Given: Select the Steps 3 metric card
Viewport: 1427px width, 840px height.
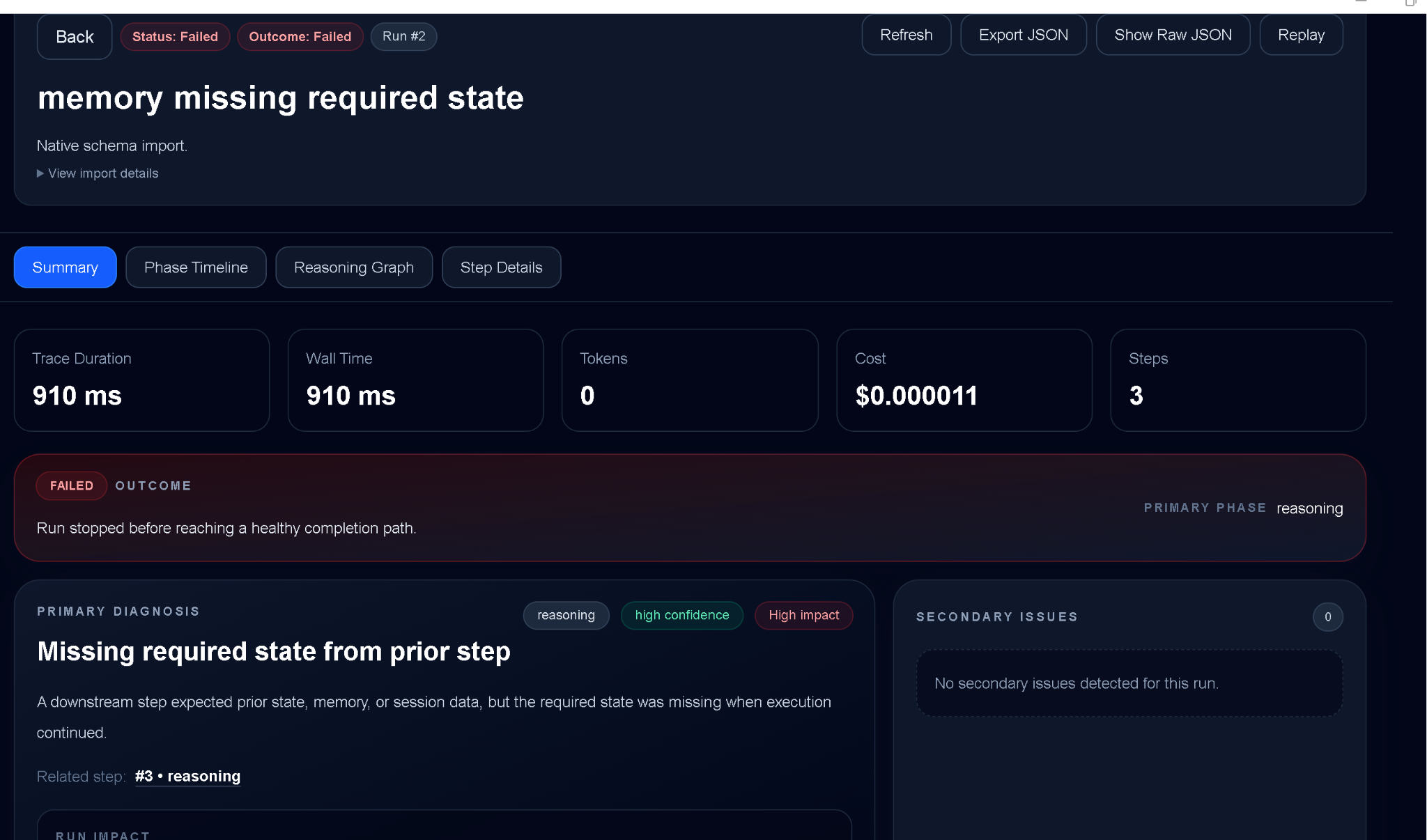Looking at the screenshot, I should [1238, 380].
